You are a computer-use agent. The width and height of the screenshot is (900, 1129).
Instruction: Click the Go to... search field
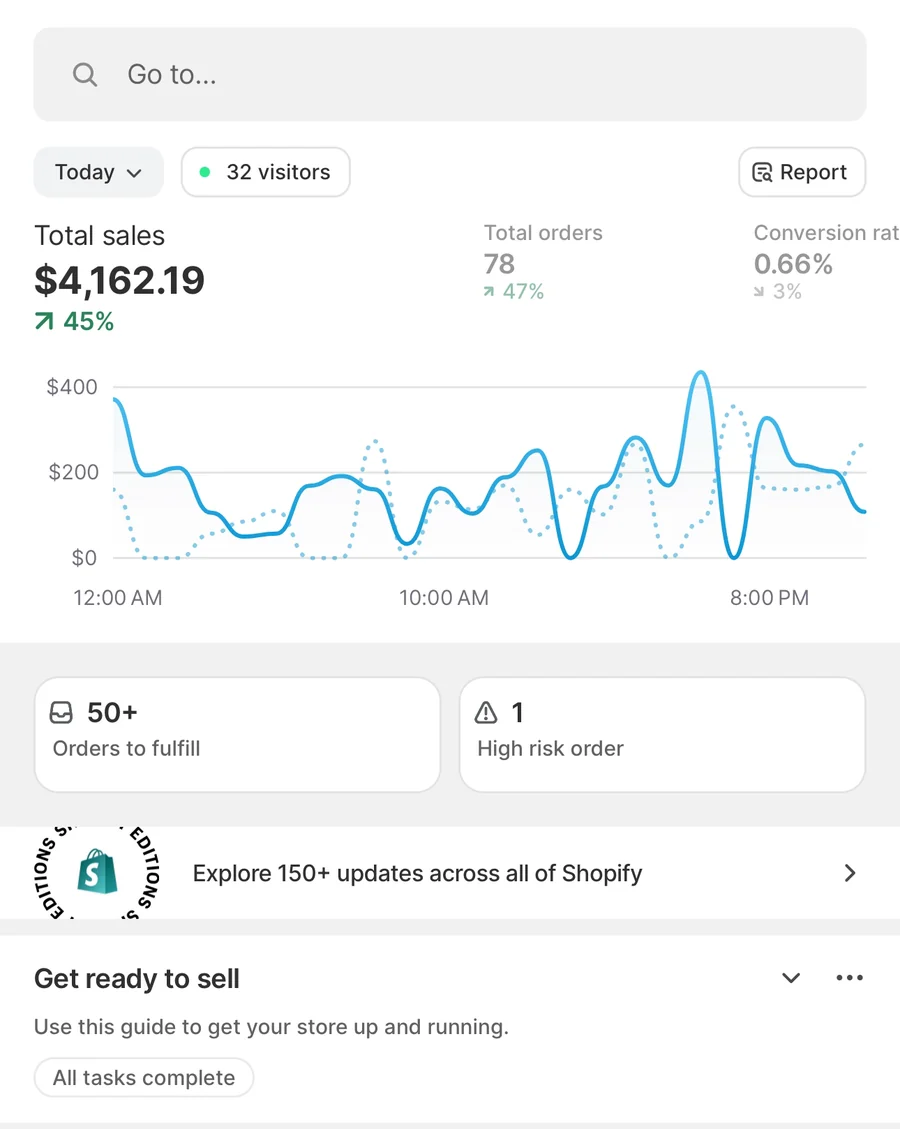pos(450,74)
